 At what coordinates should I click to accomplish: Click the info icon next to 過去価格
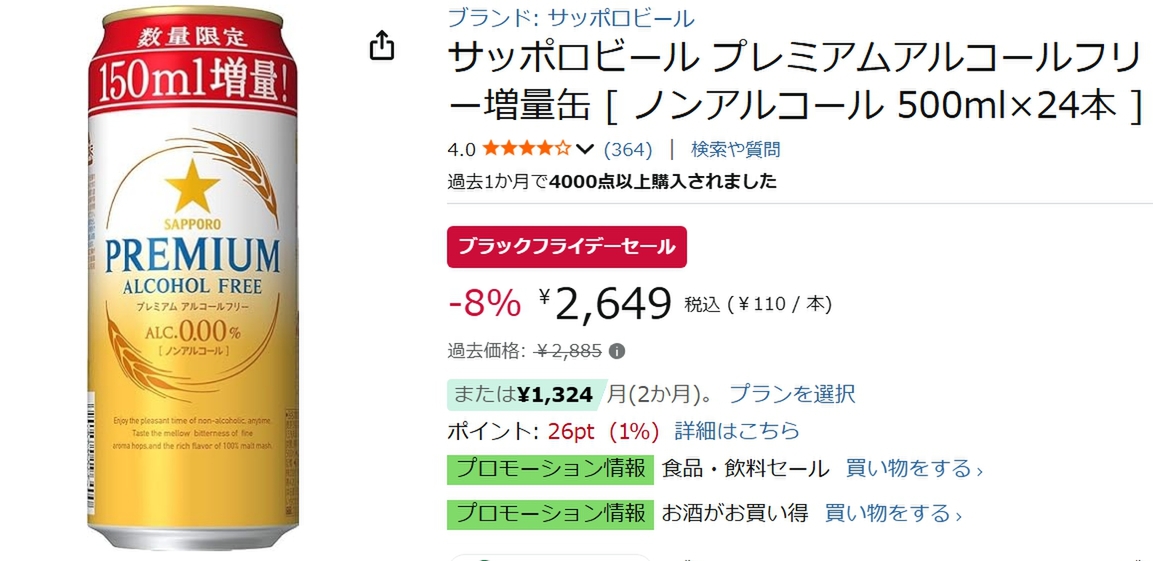click(x=617, y=351)
